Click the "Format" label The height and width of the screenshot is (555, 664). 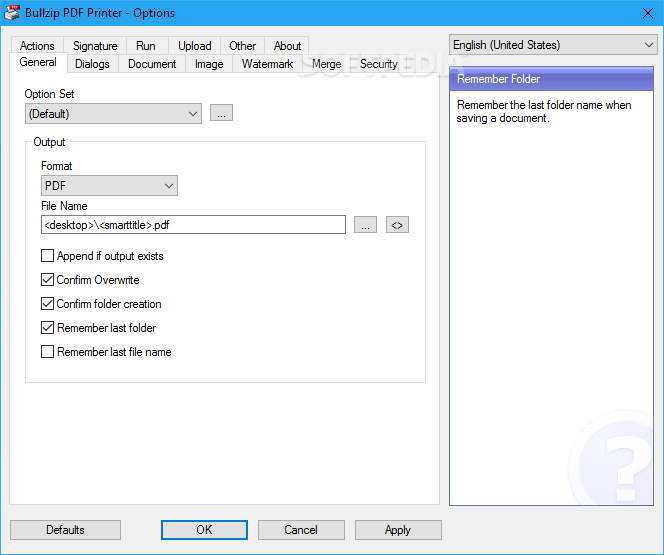[x=56, y=166]
